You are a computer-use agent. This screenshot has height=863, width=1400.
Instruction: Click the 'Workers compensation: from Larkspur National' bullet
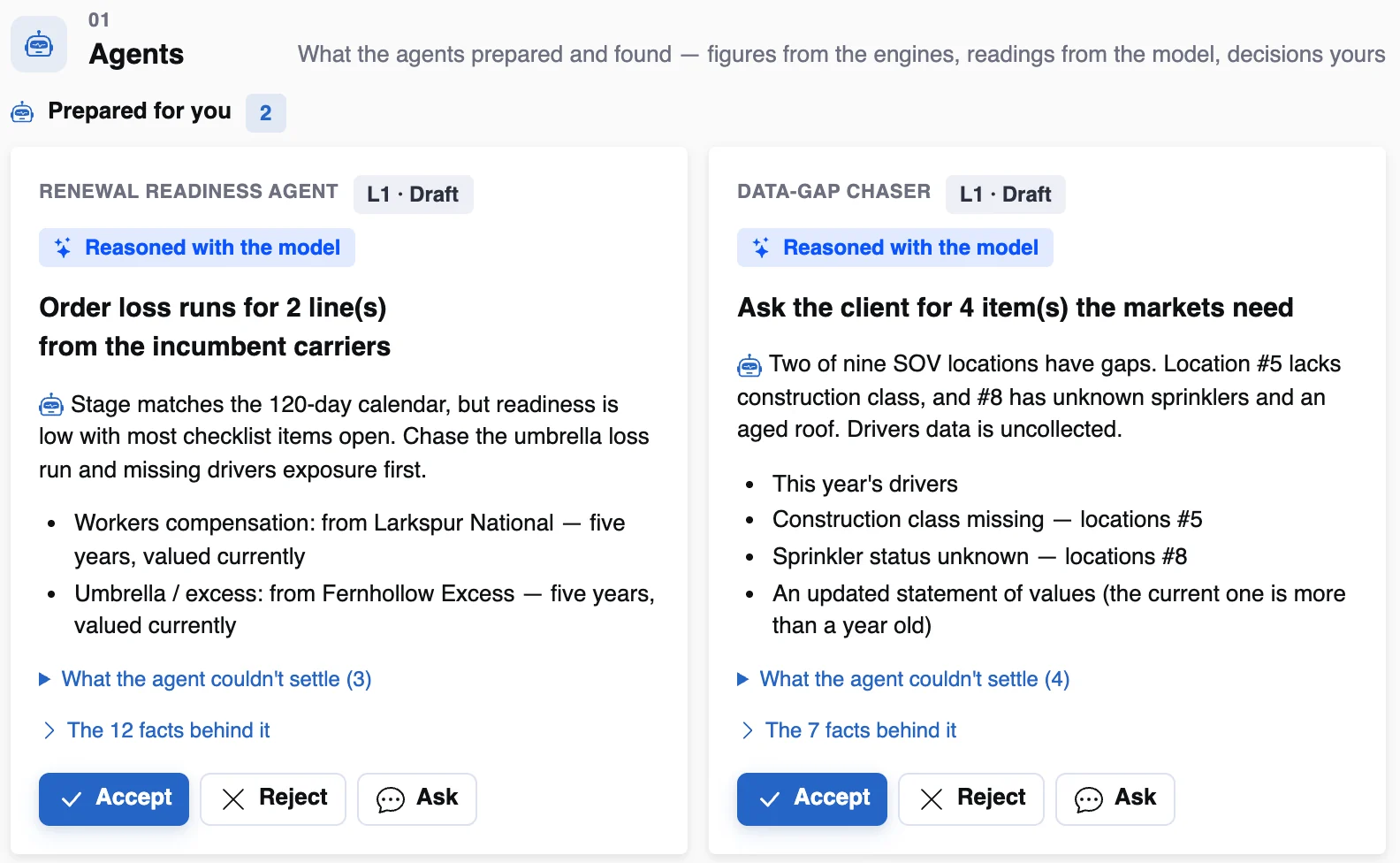pos(350,539)
